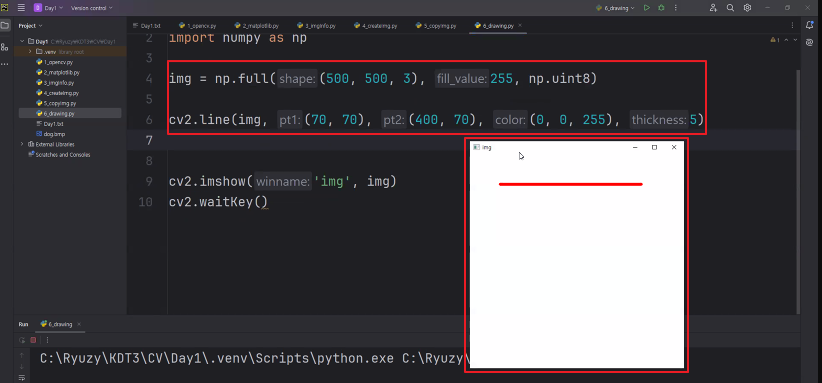Switch to the 4_createimg.py editor tab

tap(374, 26)
